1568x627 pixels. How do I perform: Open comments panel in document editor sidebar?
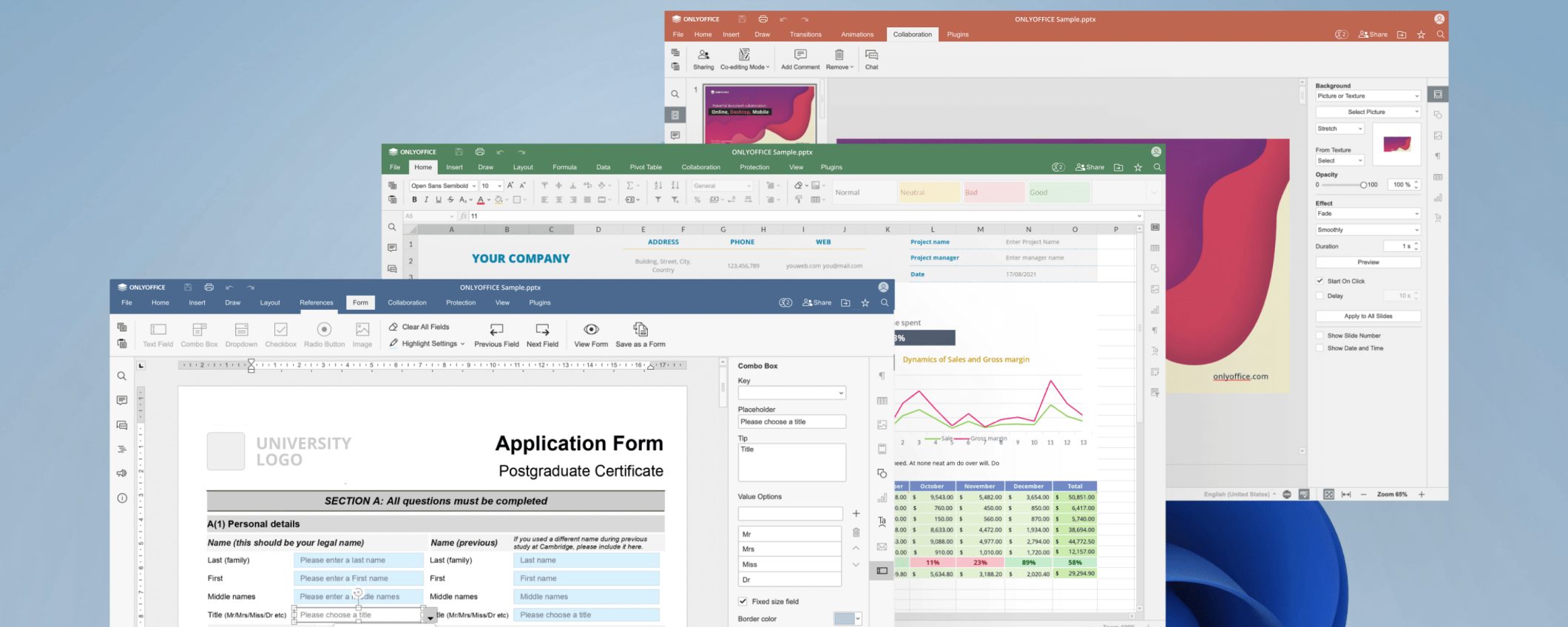122,400
